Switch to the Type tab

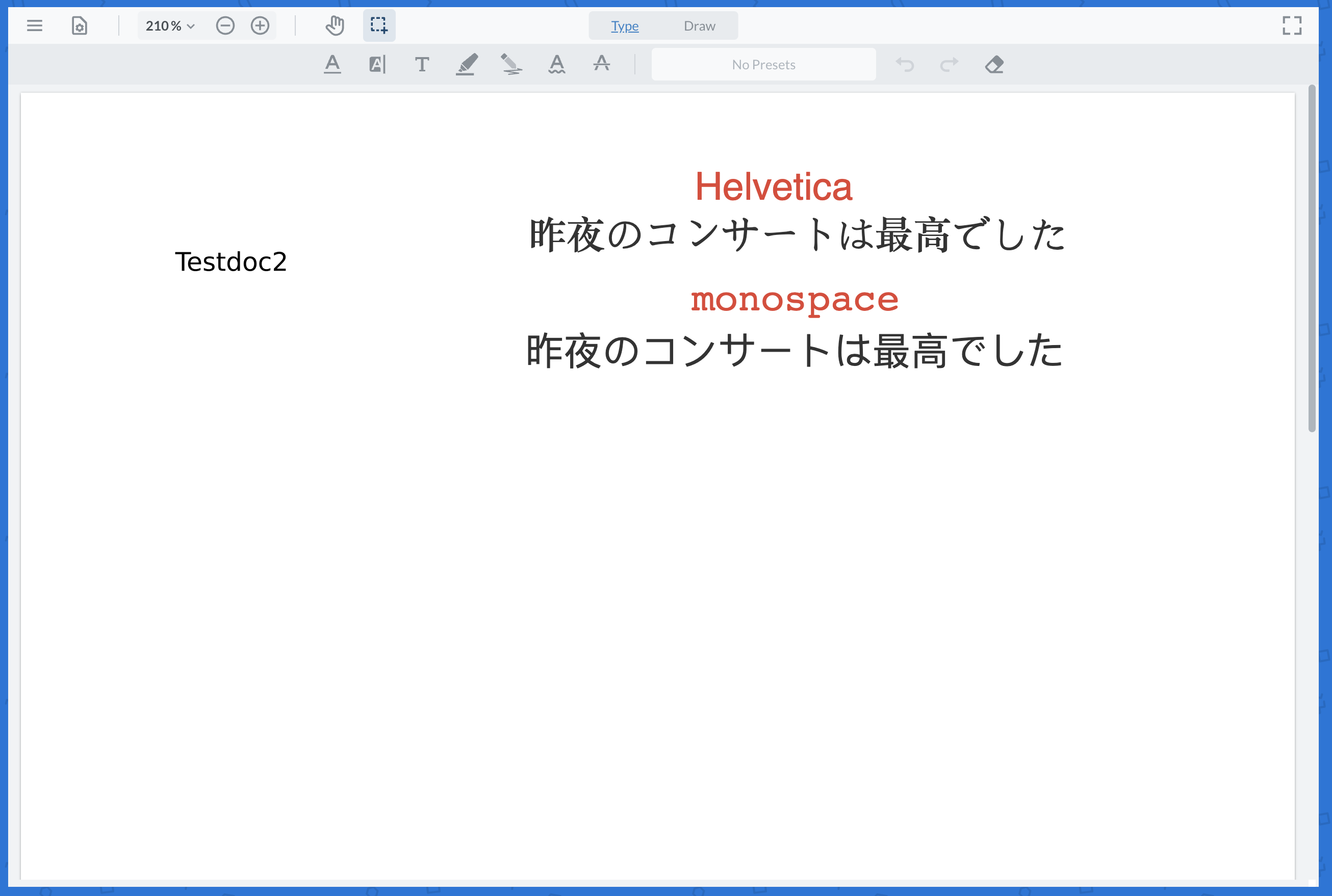pos(625,25)
